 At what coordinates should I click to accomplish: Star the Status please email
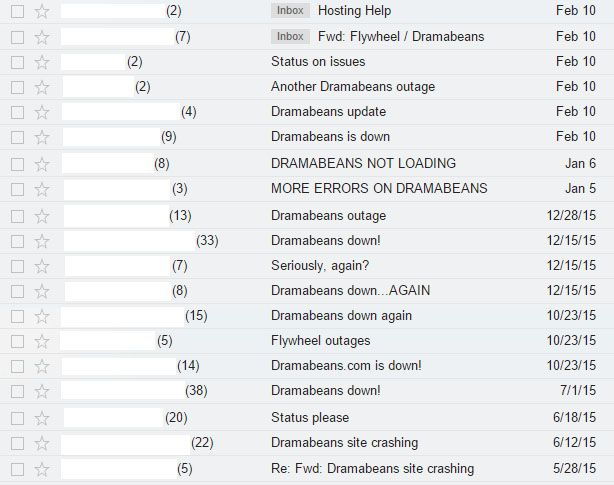click(x=42, y=419)
